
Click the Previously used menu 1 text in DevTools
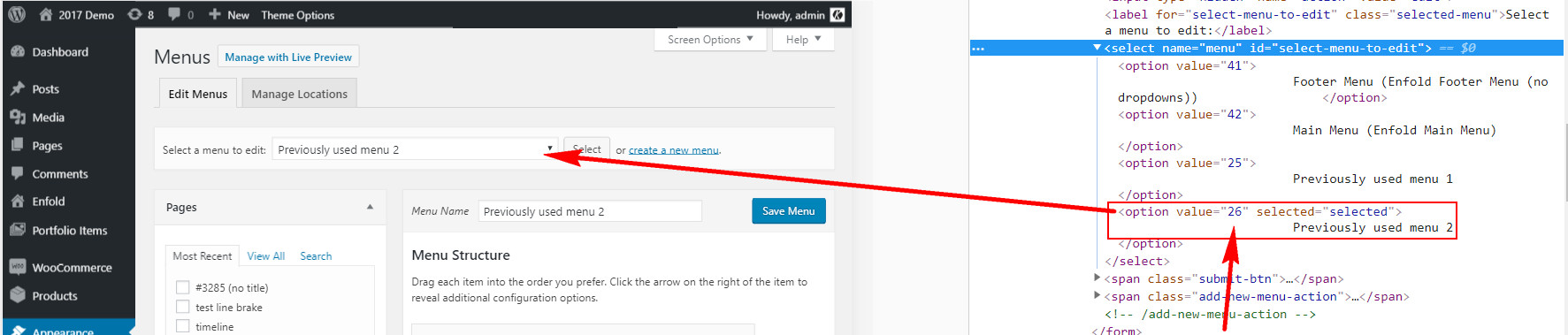tap(1373, 179)
